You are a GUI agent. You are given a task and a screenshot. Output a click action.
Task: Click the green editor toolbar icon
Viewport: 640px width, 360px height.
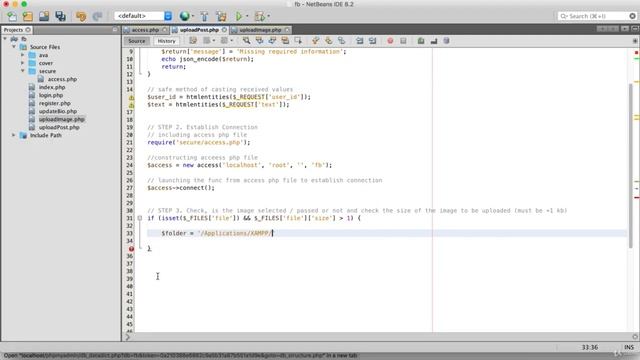tap(421, 41)
